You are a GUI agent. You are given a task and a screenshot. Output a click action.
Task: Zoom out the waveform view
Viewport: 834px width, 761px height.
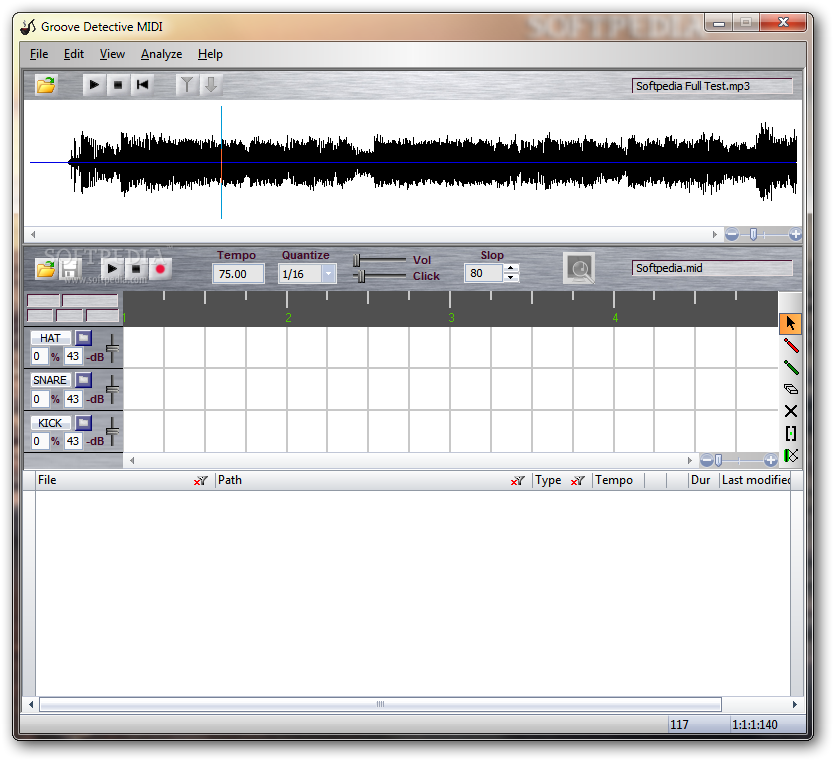pyautogui.click(x=732, y=234)
